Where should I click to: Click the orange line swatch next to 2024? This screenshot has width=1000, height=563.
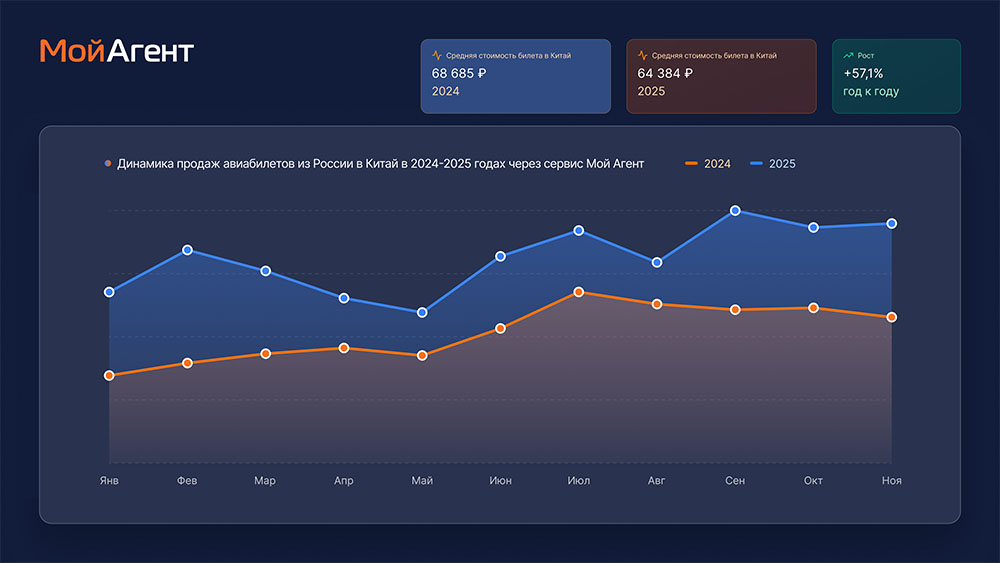tap(691, 163)
